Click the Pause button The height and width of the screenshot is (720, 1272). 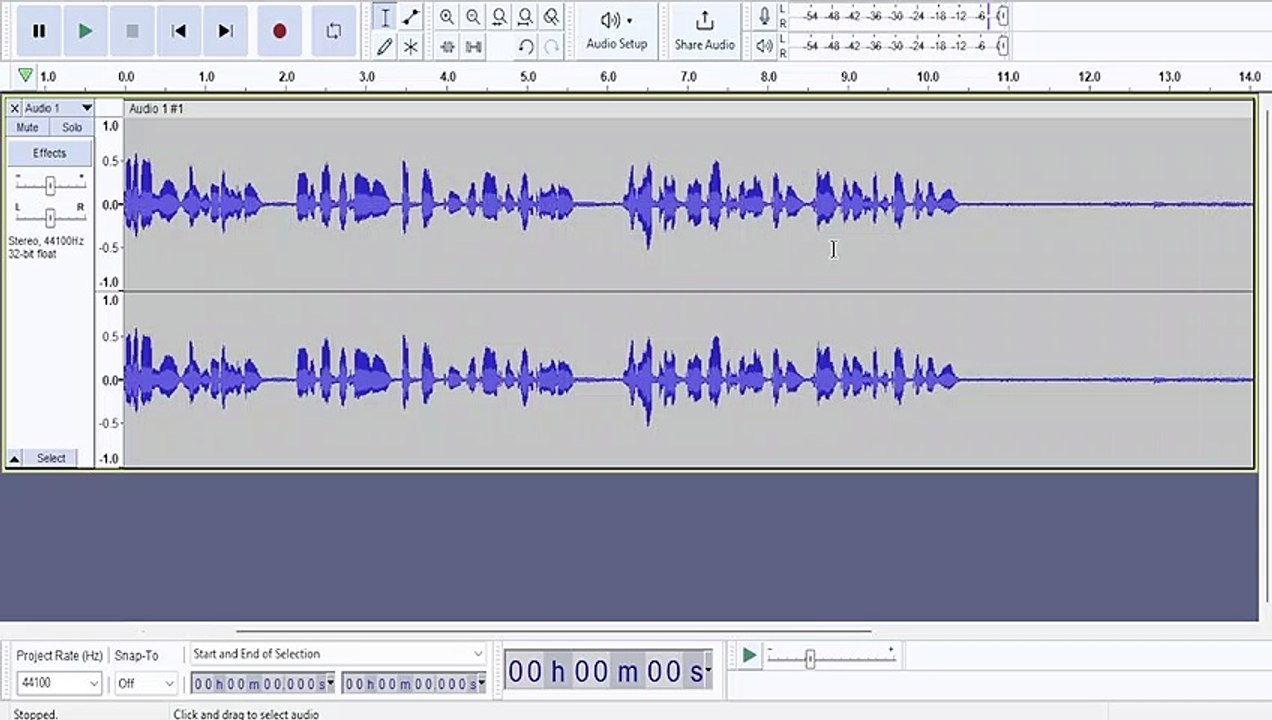click(38, 31)
